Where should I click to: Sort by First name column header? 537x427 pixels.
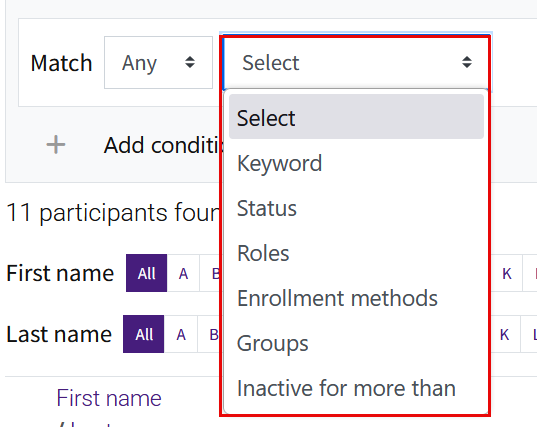click(109, 398)
